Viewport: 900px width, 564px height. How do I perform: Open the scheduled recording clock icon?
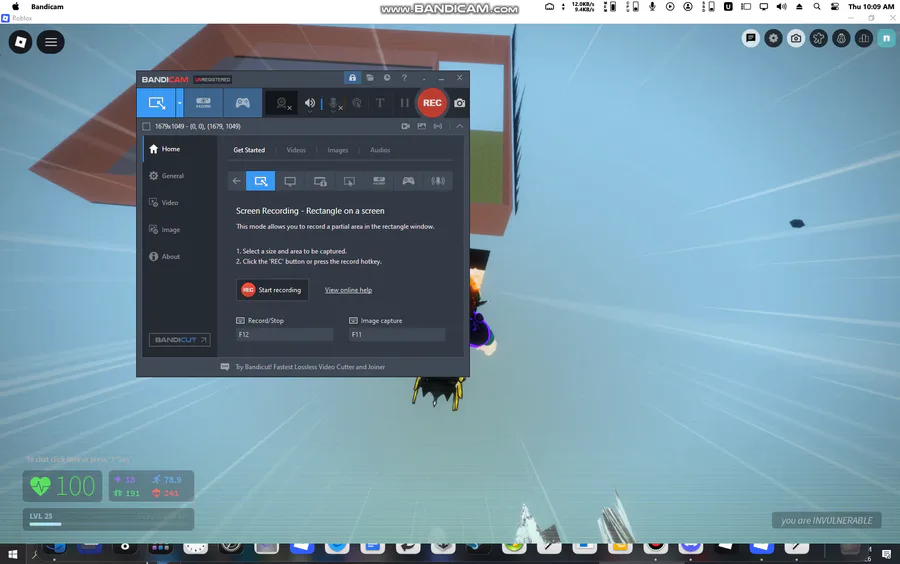387,77
